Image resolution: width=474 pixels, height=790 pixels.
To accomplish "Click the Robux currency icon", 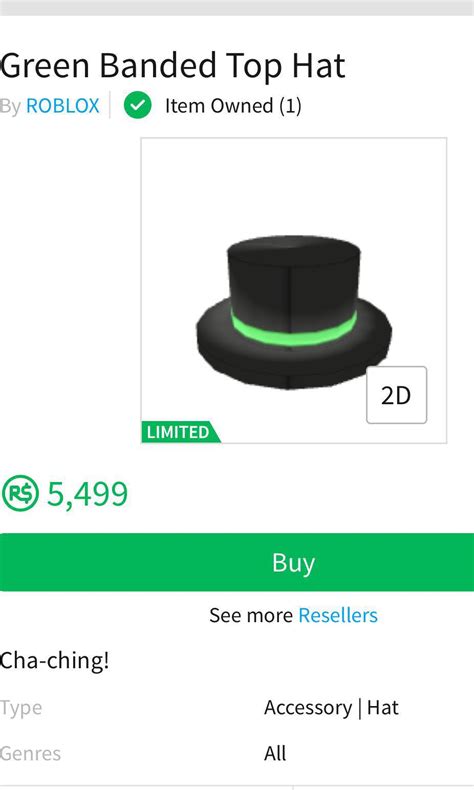I will [x=20, y=494].
